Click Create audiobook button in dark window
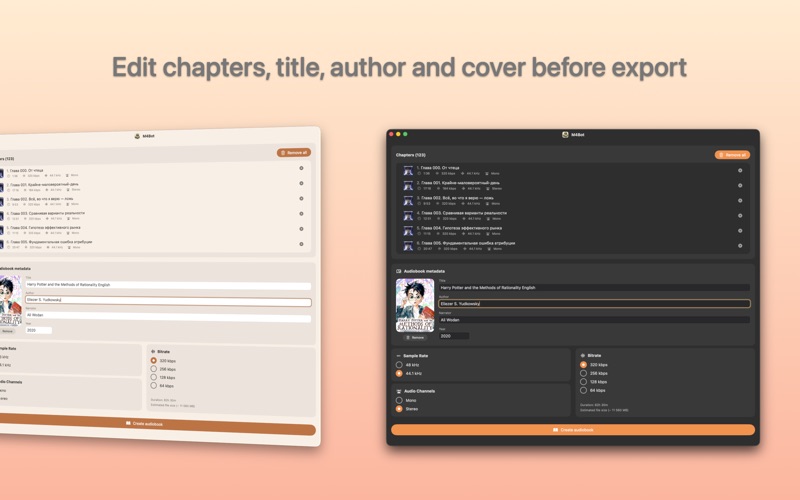The height and width of the screenshot is (500, 800). (x=573, y=430)
